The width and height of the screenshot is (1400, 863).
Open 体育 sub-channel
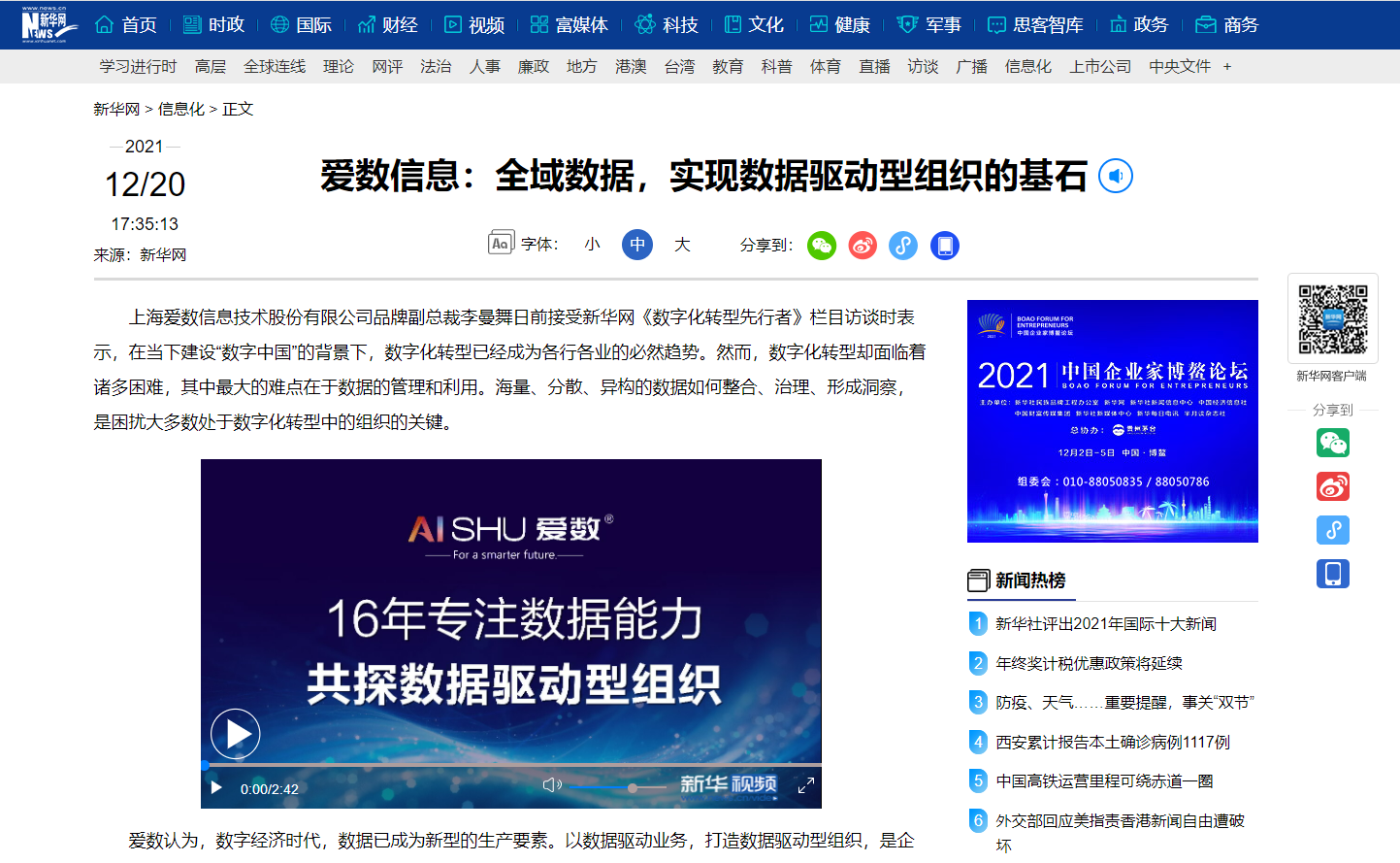[x=826, y=67]
